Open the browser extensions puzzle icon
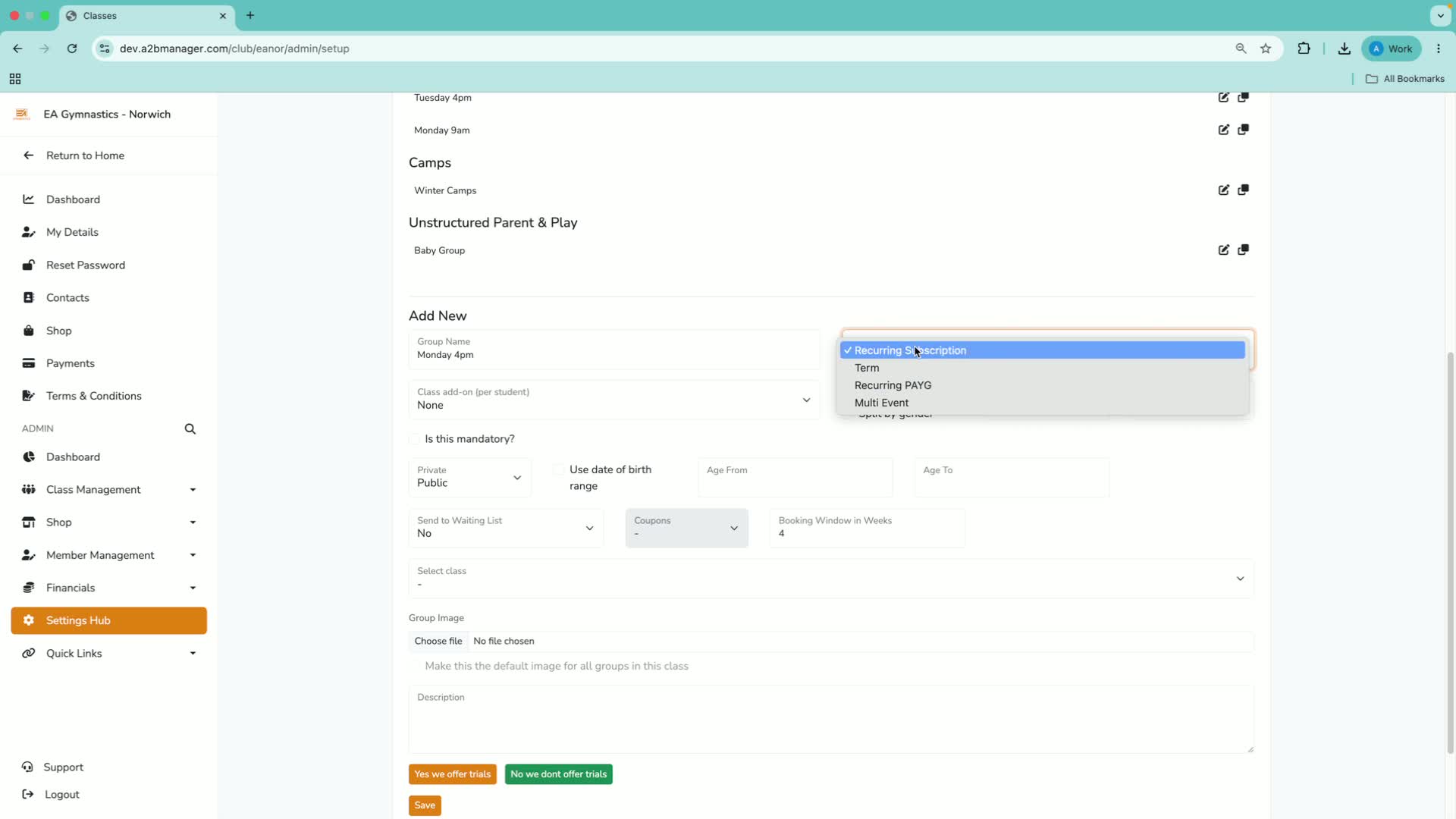The height and width of the screenshot is (819, 1456). [x=1304, y=49]
